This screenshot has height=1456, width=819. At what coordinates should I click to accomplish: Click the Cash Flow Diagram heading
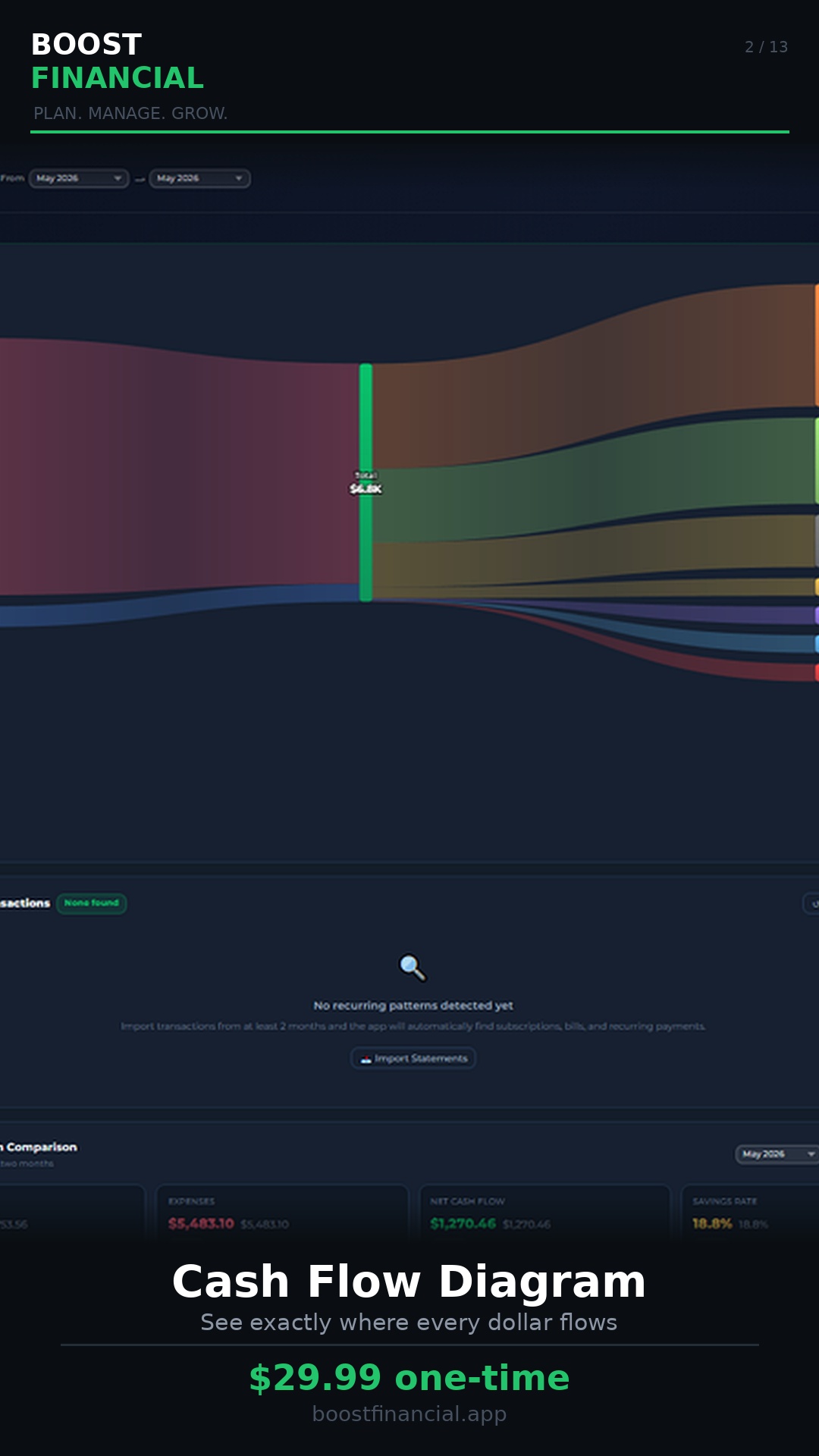point(409,1281)
